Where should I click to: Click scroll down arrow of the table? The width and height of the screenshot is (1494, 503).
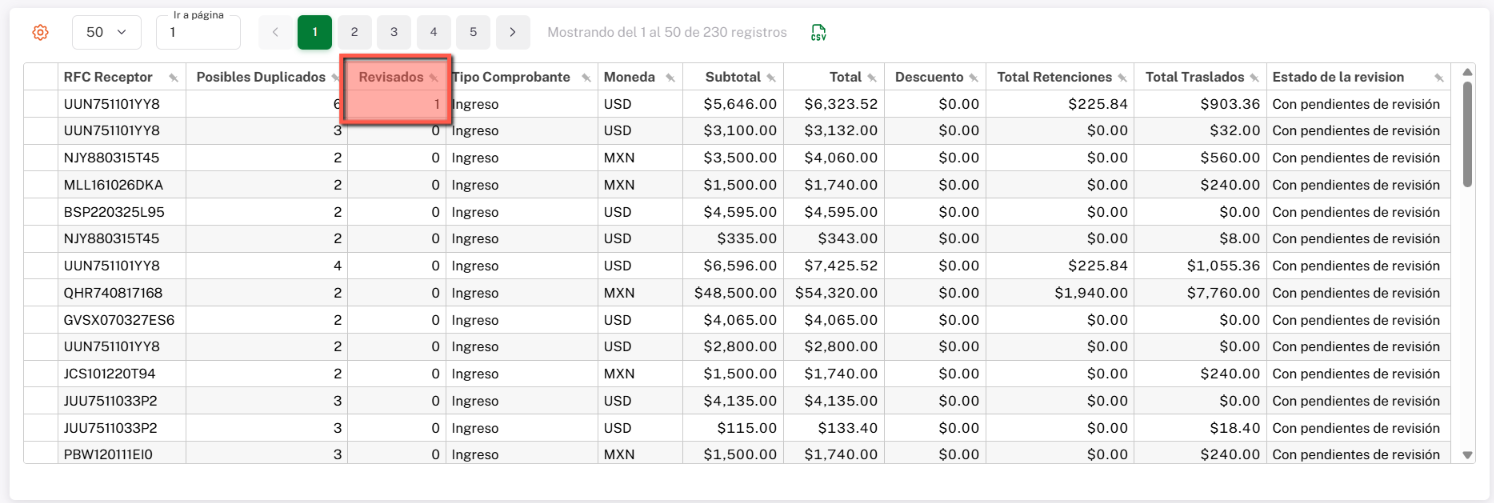click(1467, 455)
